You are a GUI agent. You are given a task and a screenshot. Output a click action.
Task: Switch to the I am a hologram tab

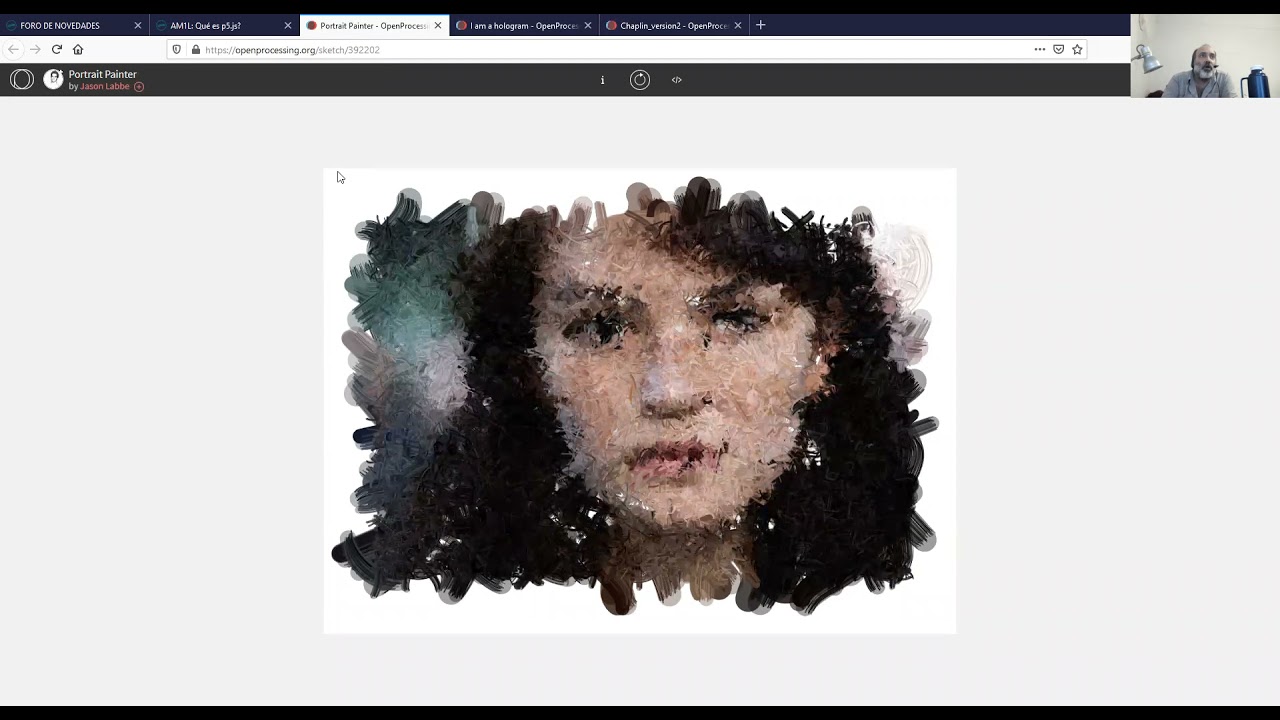pos(525,25)
